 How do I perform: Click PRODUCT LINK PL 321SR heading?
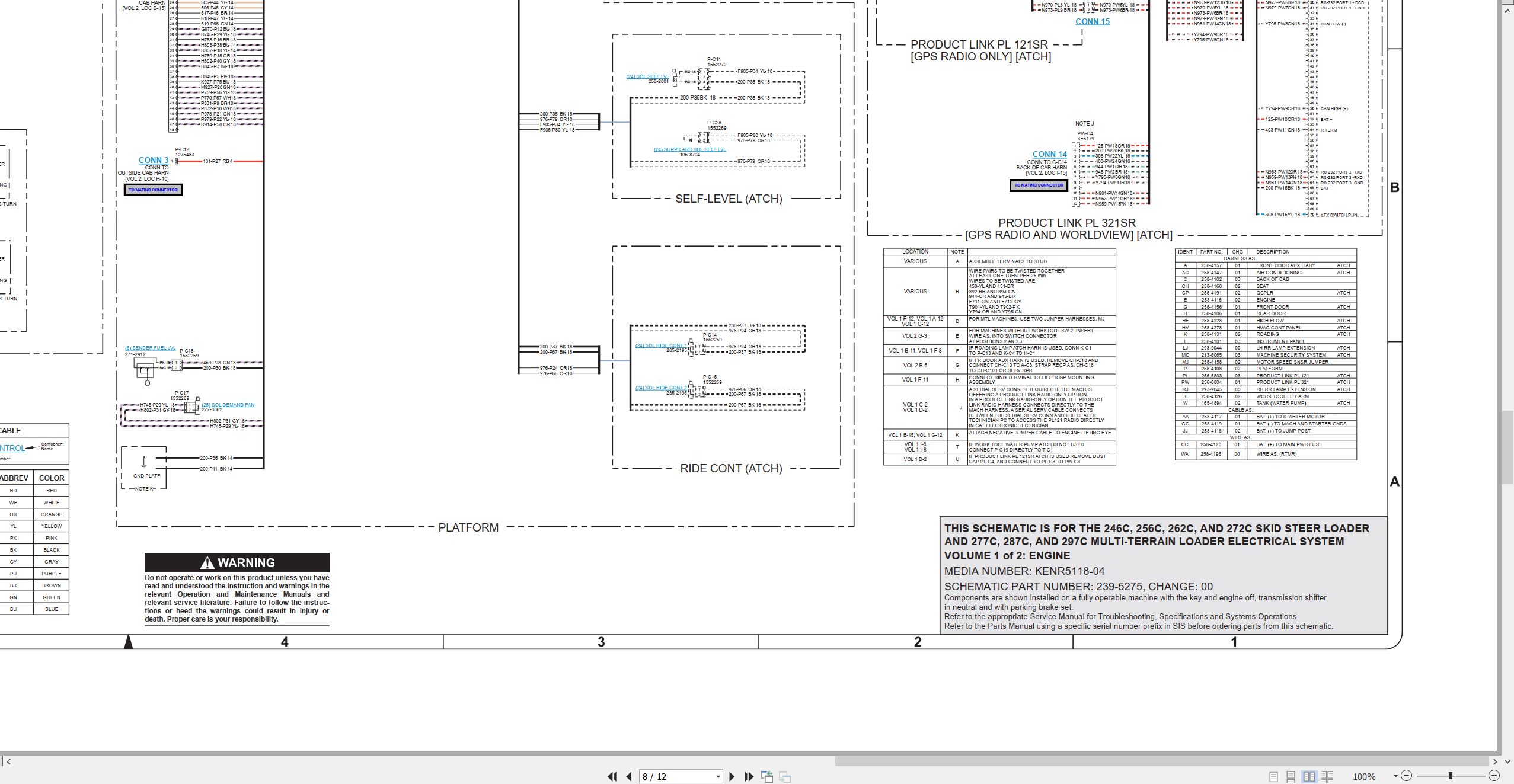point(1067,223)
